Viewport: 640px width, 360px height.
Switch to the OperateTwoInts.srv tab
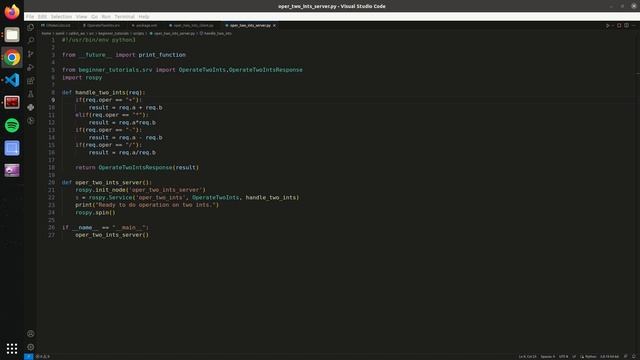click(x=101, y=25)
